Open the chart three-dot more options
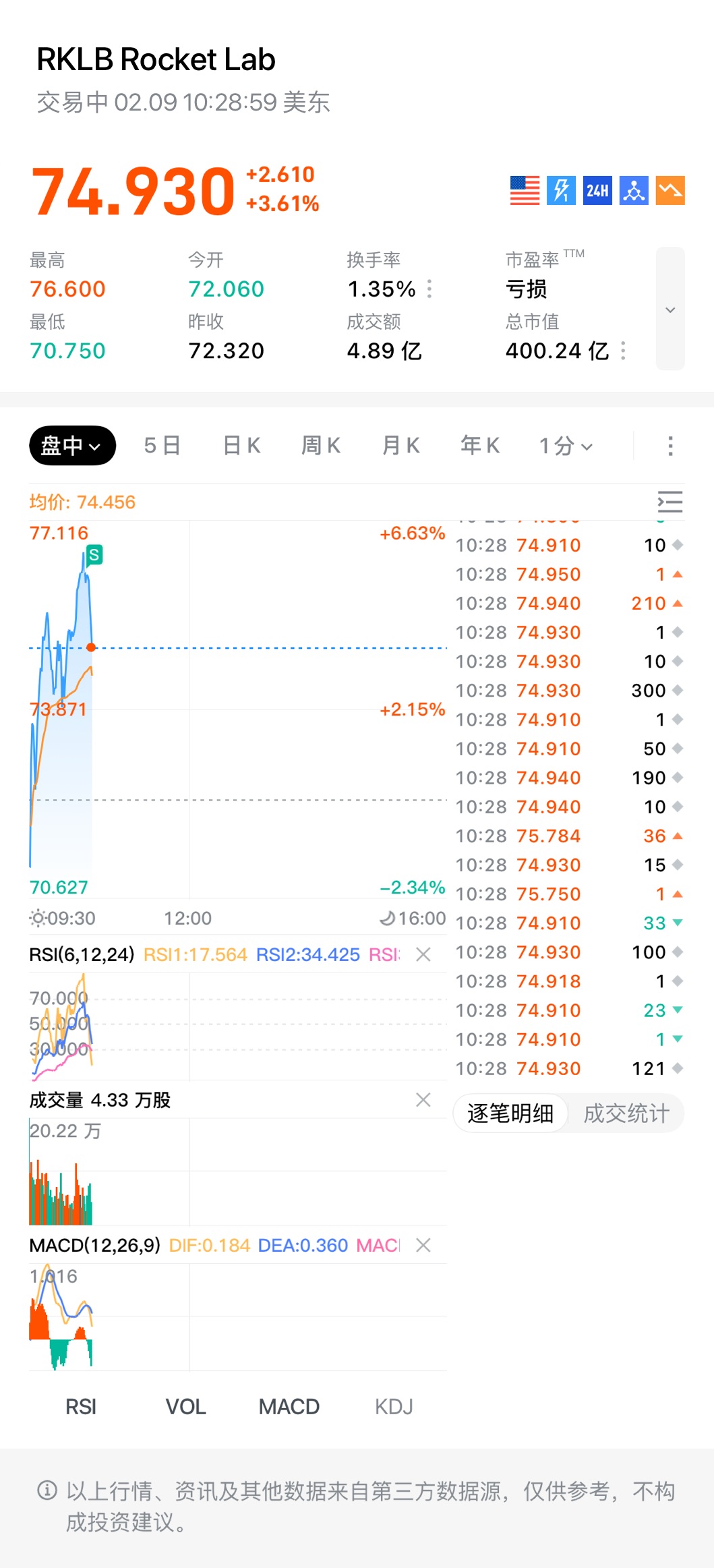This screenshot has height=1568, width=714. pos(670,446)
